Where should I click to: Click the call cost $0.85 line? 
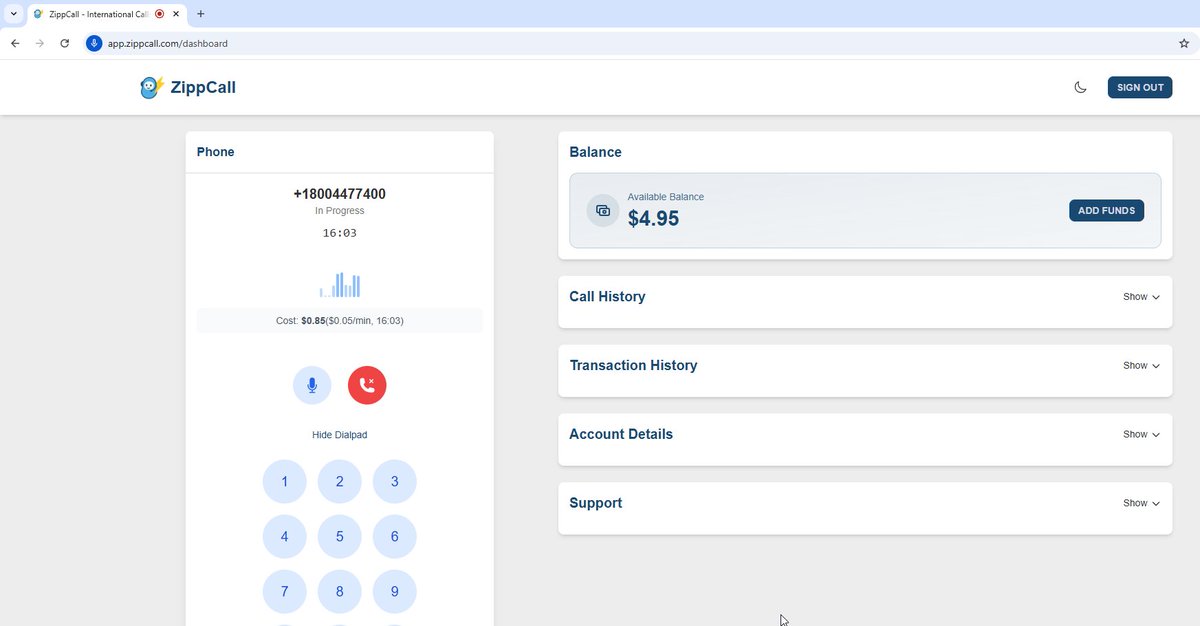click(339, 321)
